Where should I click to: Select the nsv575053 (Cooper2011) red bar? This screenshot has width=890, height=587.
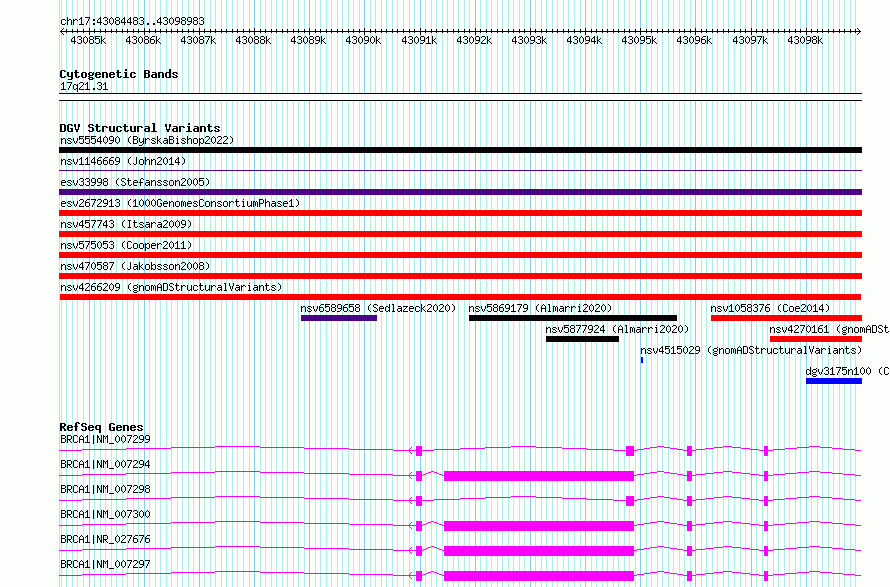pos(460,255)
